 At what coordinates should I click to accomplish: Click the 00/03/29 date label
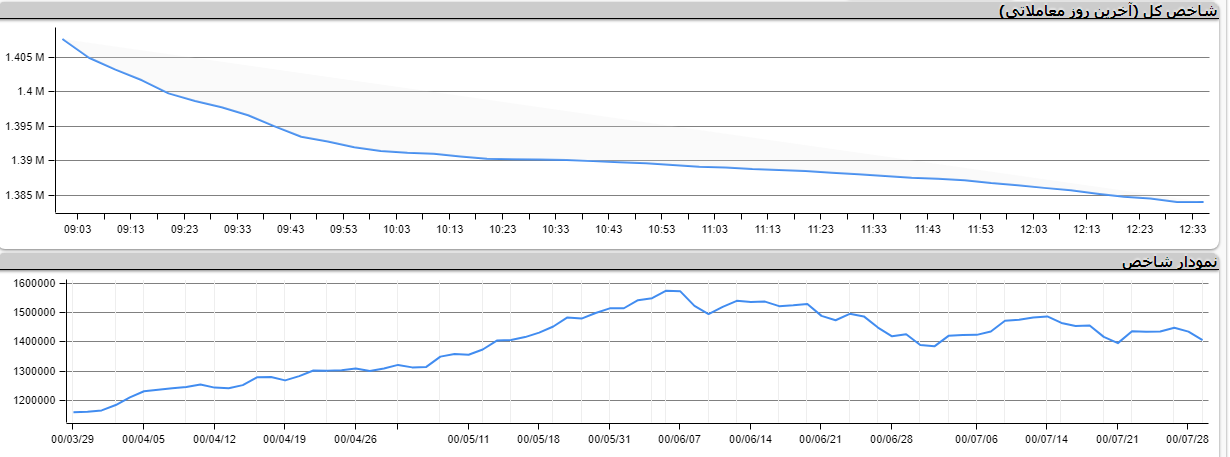(72, 438)
